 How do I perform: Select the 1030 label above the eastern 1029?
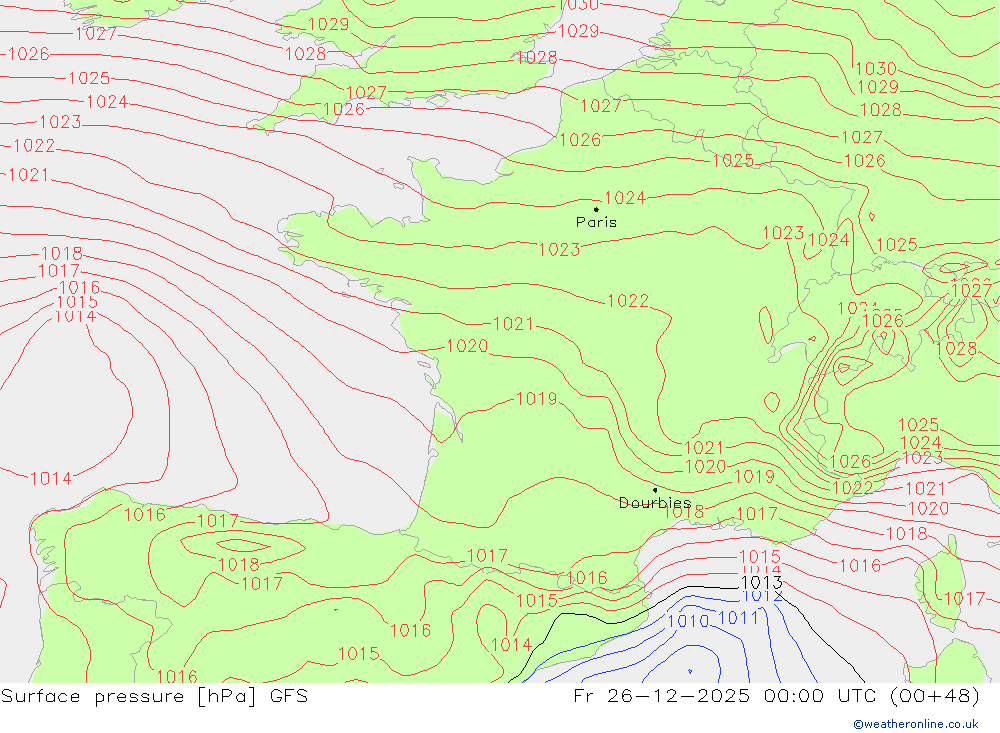tap(876, 68)
